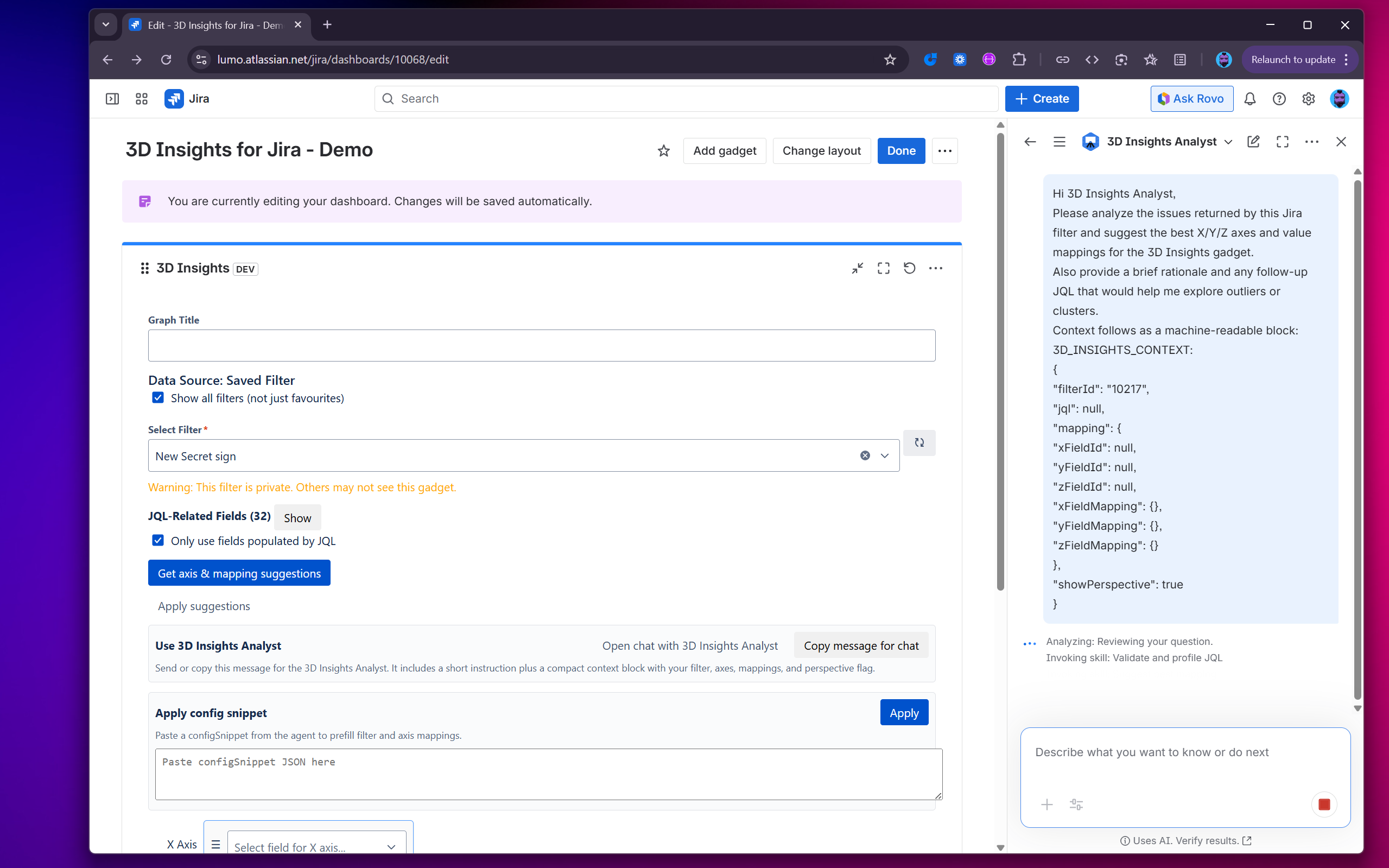Image resolution: width=1389 pixels, height=868 pixels.
Task: Star the dashboard as favourite
Action: point(663,150)
